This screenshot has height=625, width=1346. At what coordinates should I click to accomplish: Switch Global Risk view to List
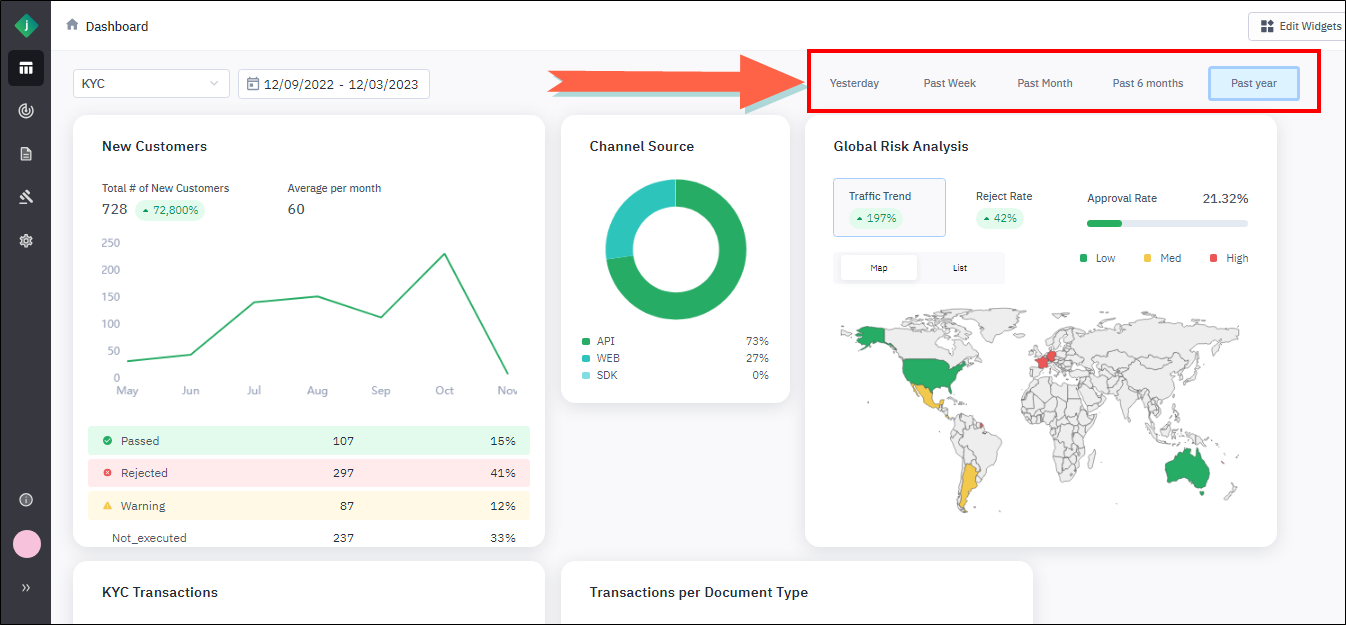coord(960,268)
